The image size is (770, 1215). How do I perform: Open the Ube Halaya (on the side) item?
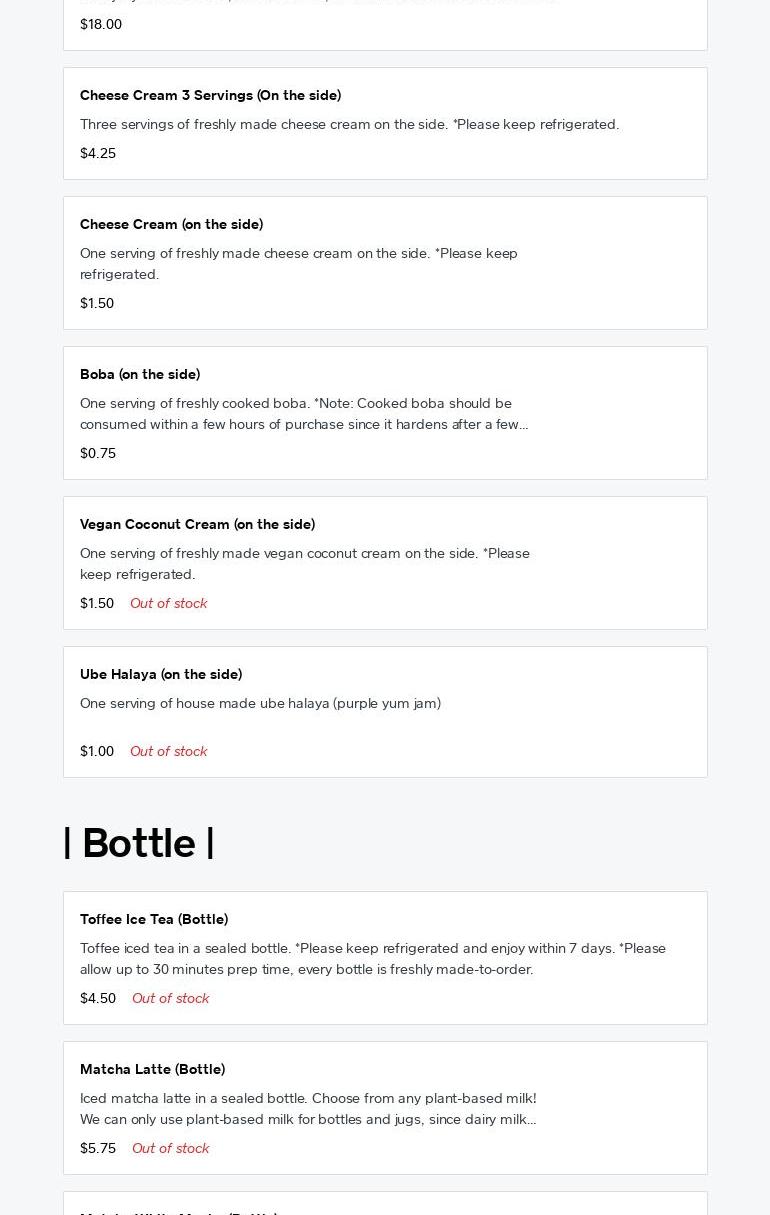(161, 674)
